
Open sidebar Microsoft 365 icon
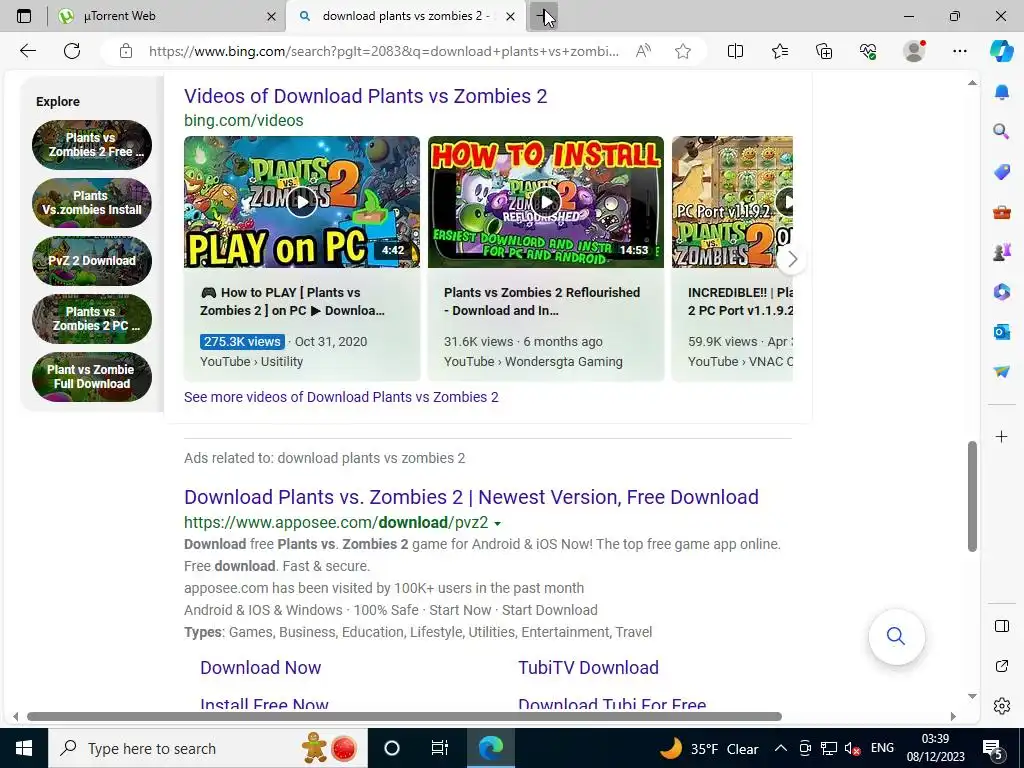click(1002, 291)
